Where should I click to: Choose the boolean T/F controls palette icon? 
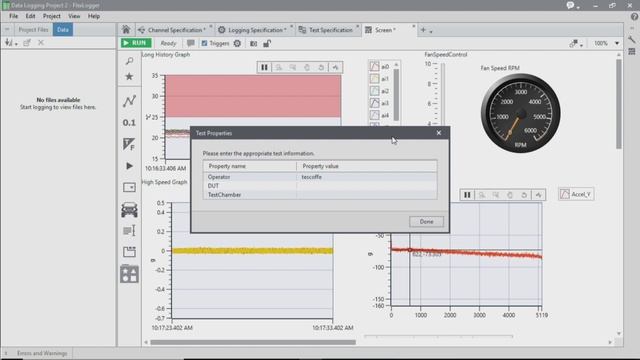pos(129,144)
